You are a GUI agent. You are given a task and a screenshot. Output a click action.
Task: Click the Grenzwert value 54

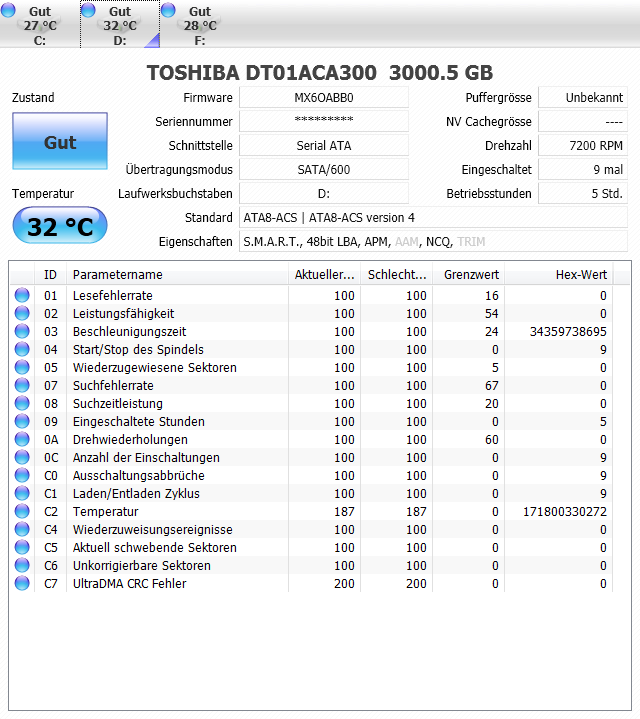pyautogui.click(x=491, y=314)
